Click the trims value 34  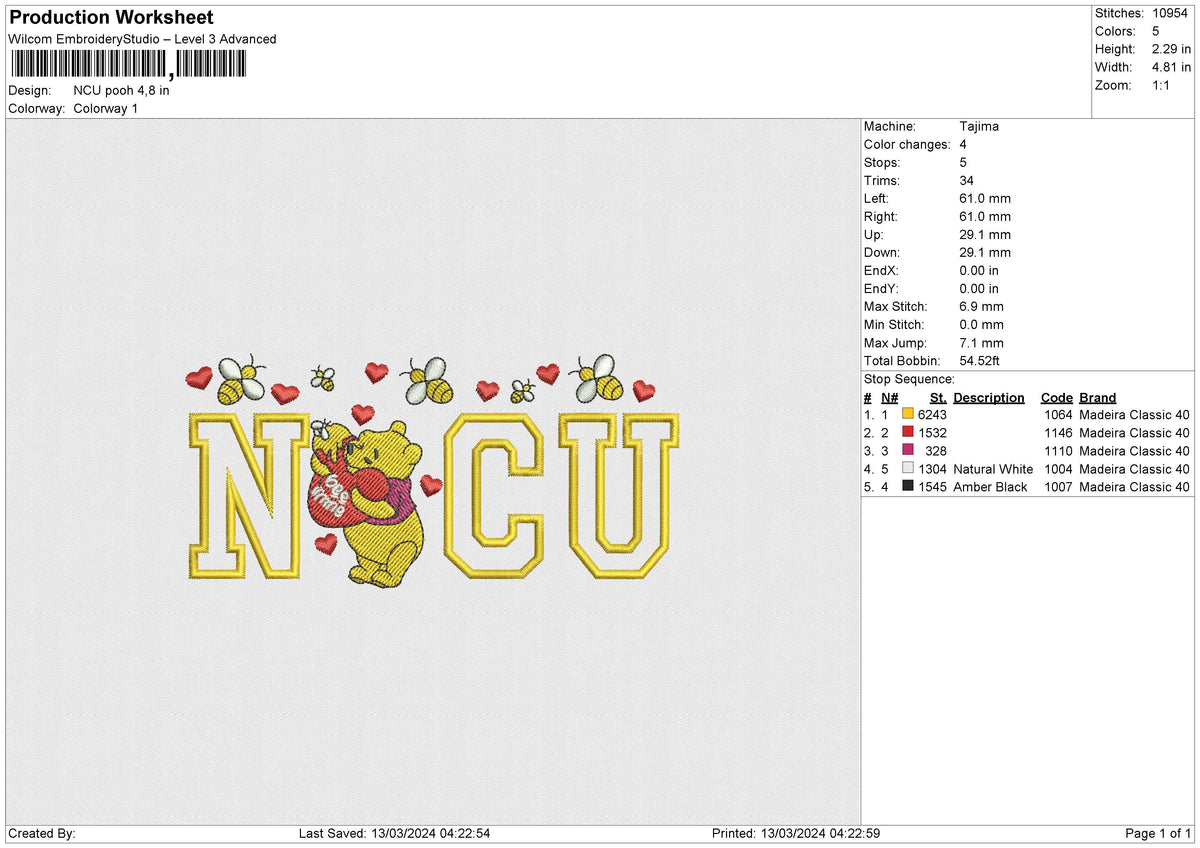click(x=966, y=180)
